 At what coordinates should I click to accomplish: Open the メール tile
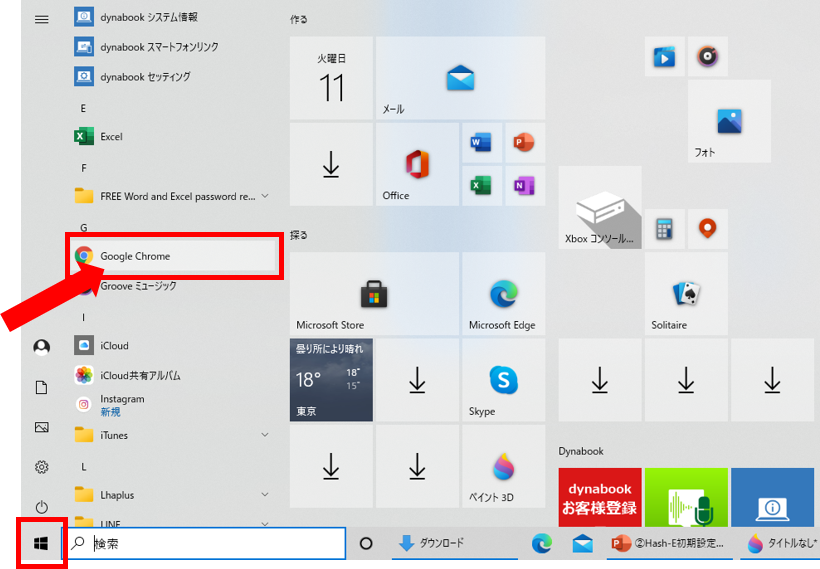tap(460, 78)
